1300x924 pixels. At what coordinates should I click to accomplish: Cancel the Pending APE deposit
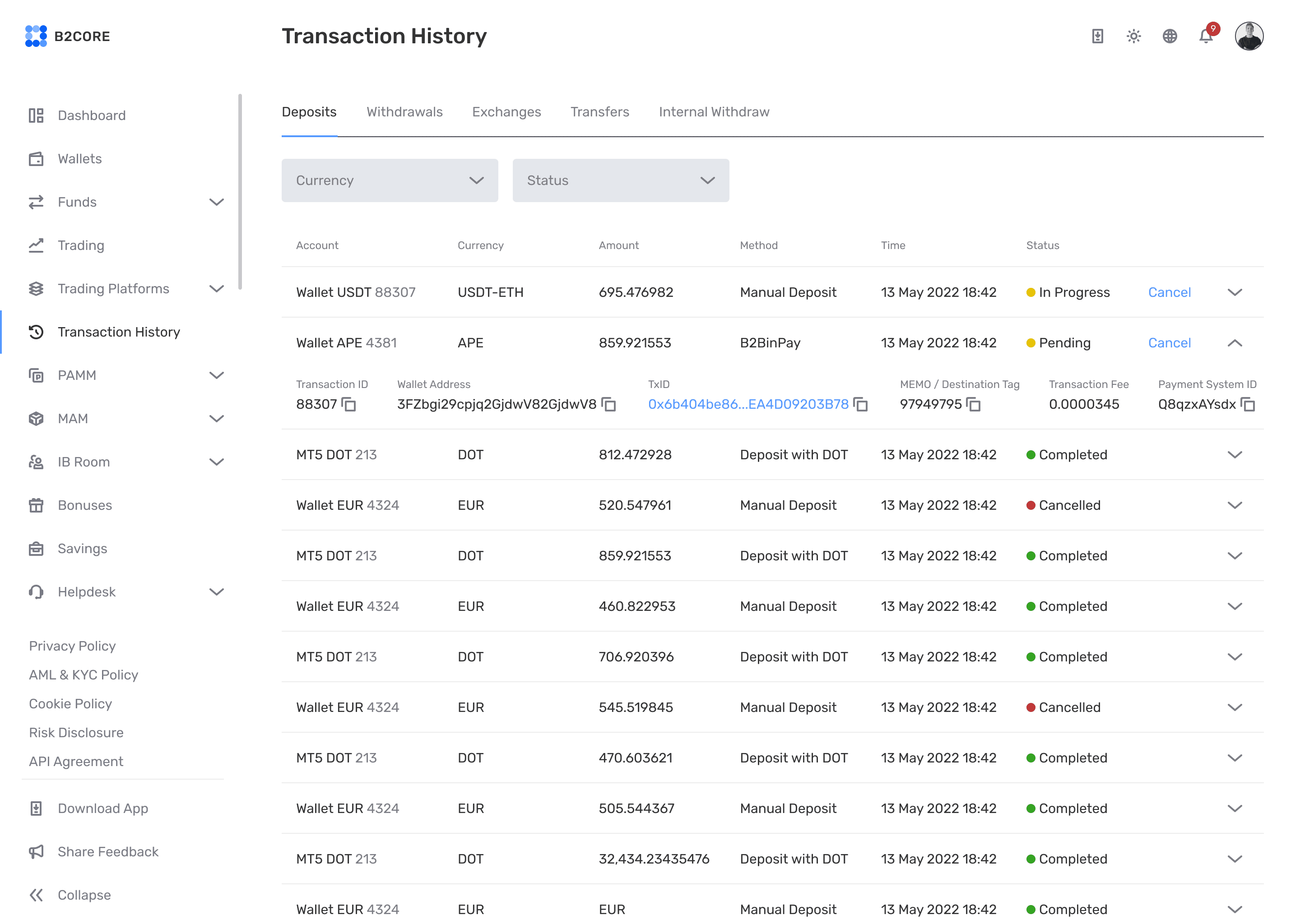pyautogui.click(x=1170, y=343)
